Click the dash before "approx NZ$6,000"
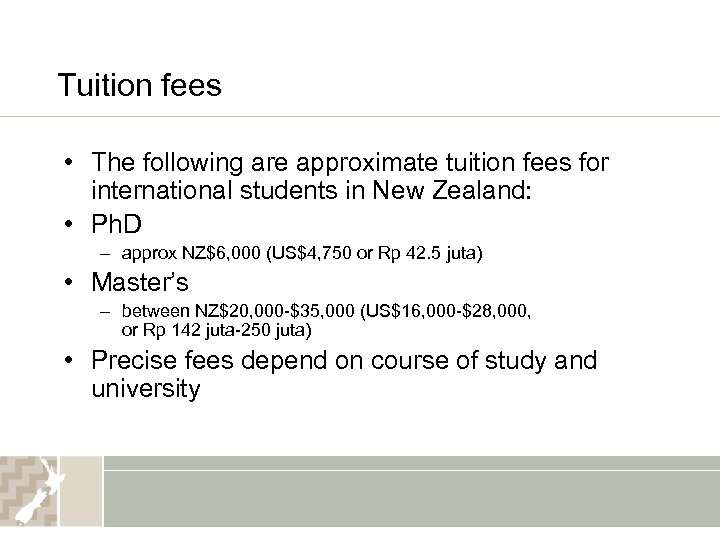 (x=106, y=255)
